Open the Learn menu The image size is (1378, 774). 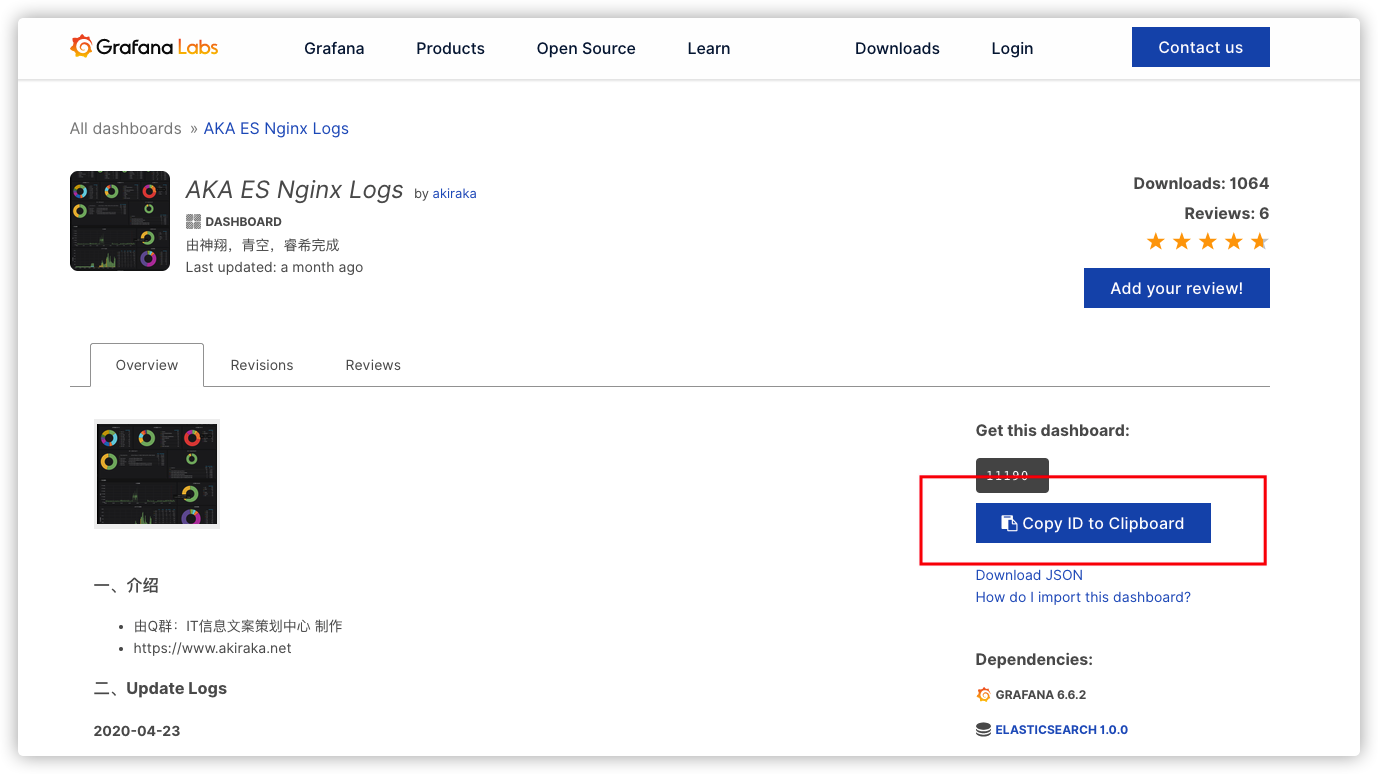tap(709, 48)
